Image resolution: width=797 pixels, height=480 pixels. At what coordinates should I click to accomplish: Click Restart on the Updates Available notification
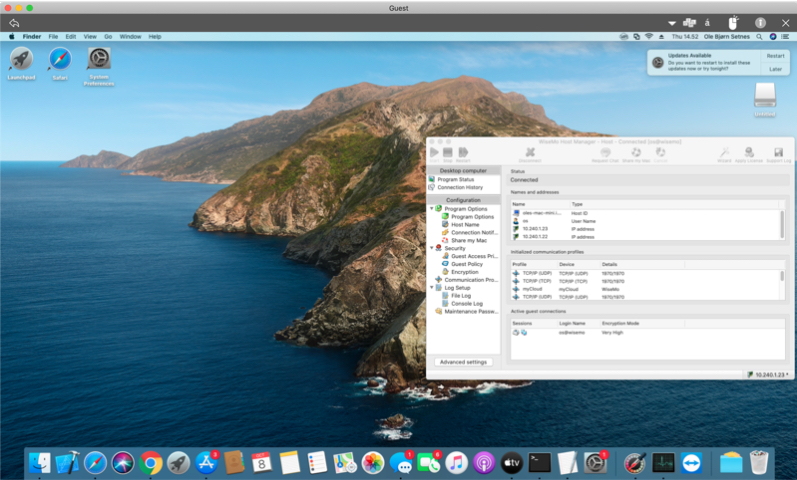[x=775, y=56]
